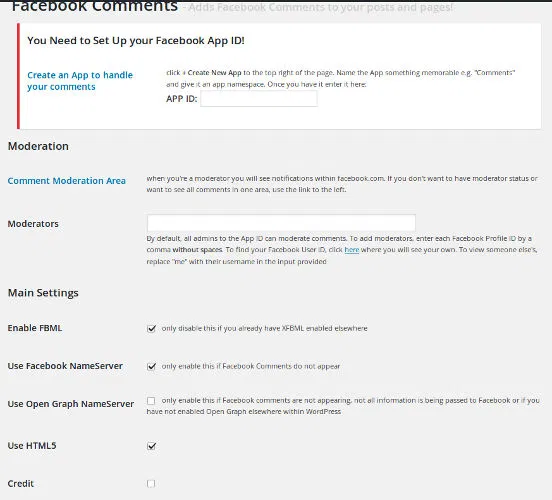
Task: Click the 'Credit' label
Action: tap(21, 483)
